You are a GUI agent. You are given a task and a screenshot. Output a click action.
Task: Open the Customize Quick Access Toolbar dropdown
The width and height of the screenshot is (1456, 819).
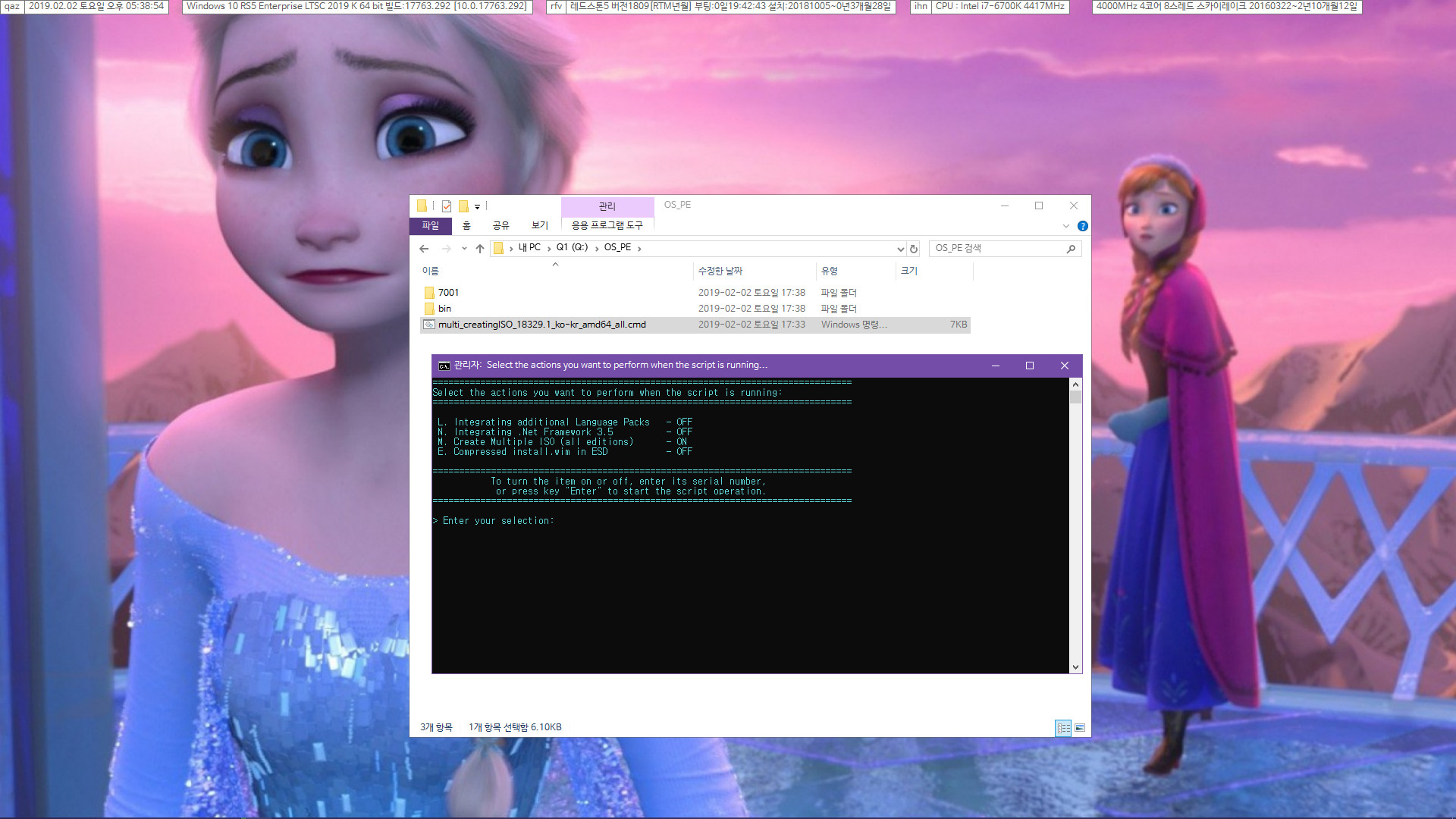[477, 206]
